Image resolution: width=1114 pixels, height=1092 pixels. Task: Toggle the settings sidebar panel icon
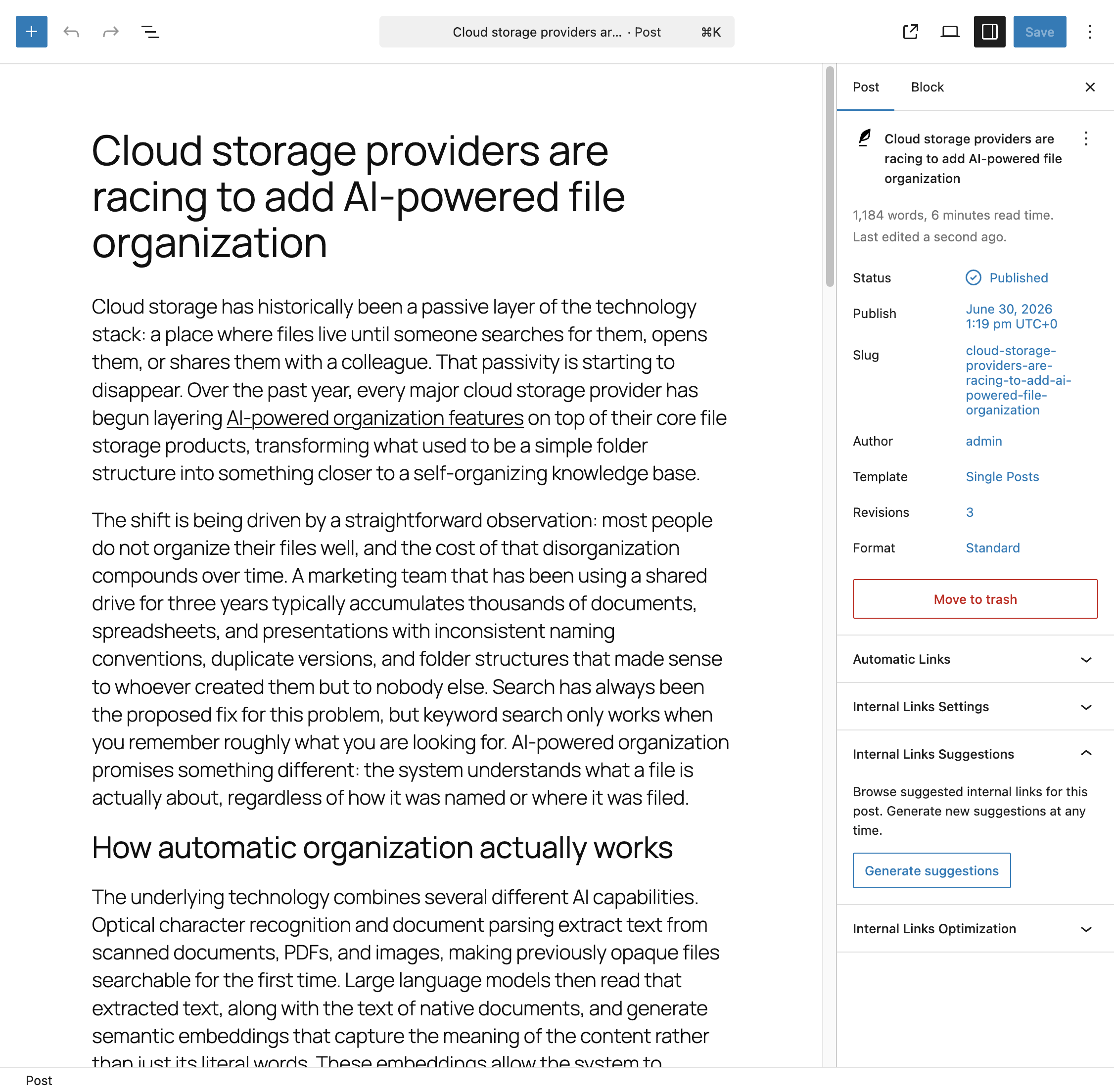click(x=989, y=32)
